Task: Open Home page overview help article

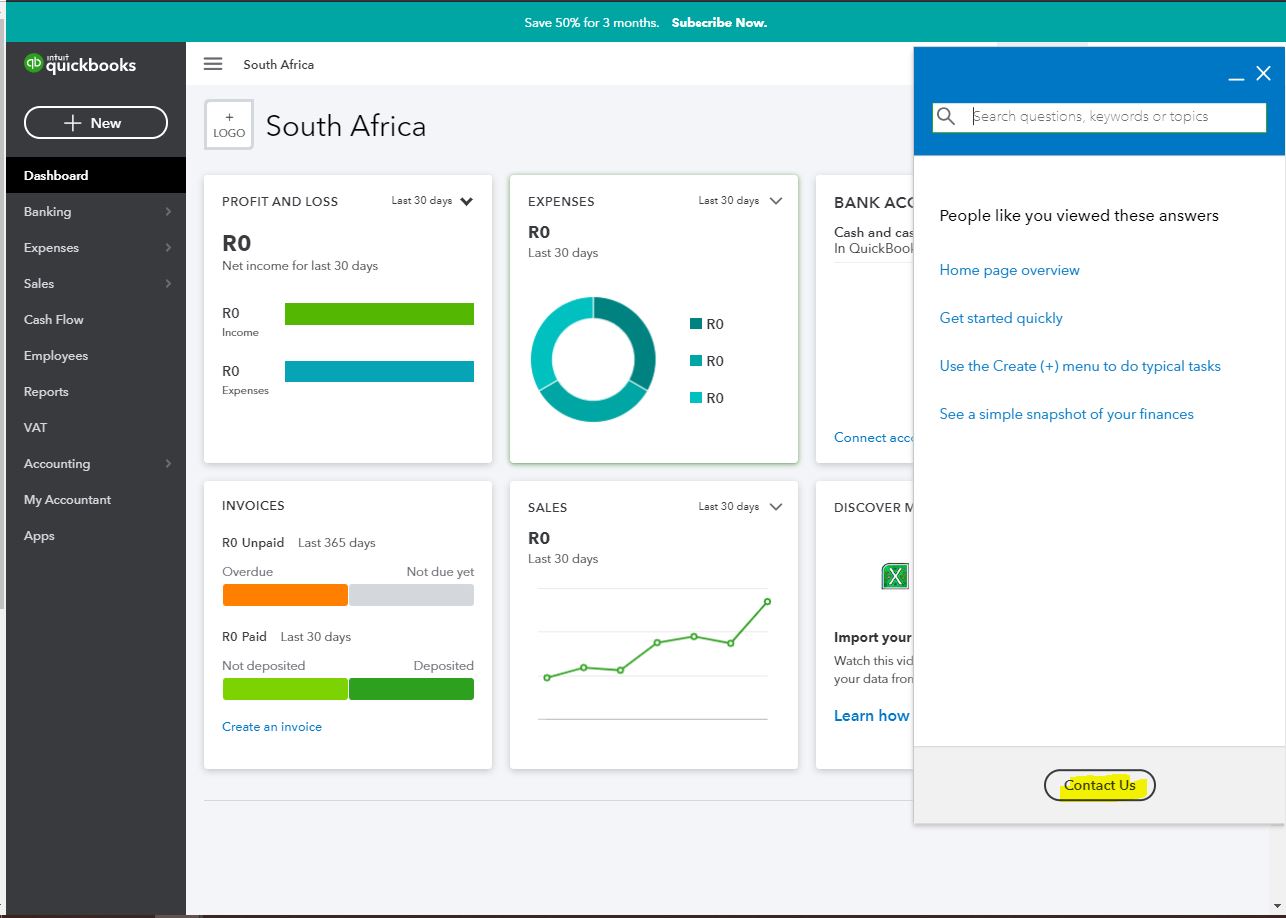Action: point(1010,270)
